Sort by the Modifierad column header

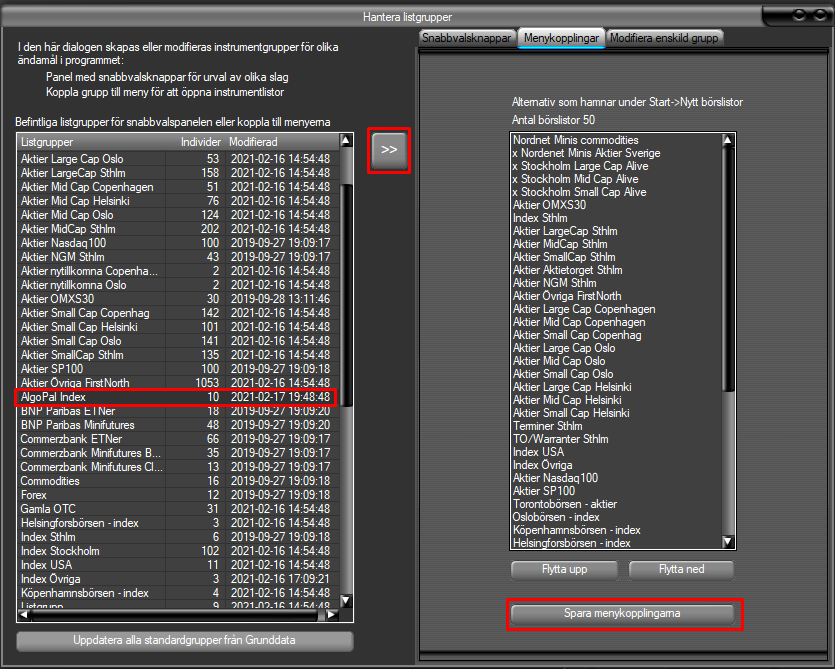[x=280, y=142]
